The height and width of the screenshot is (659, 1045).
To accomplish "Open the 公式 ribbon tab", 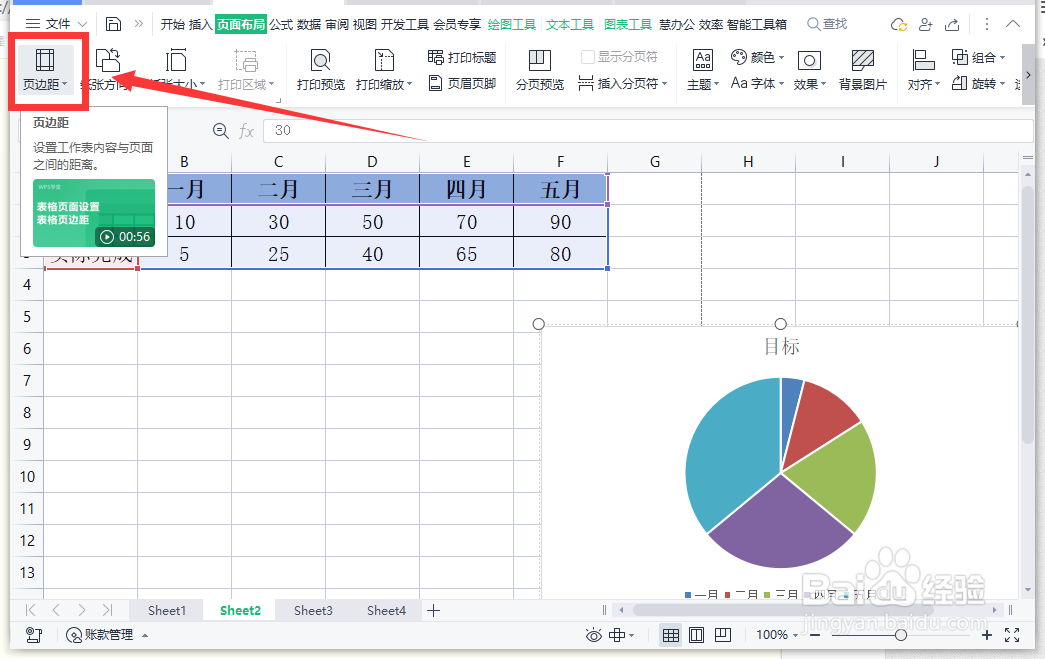I will point(281,25).
